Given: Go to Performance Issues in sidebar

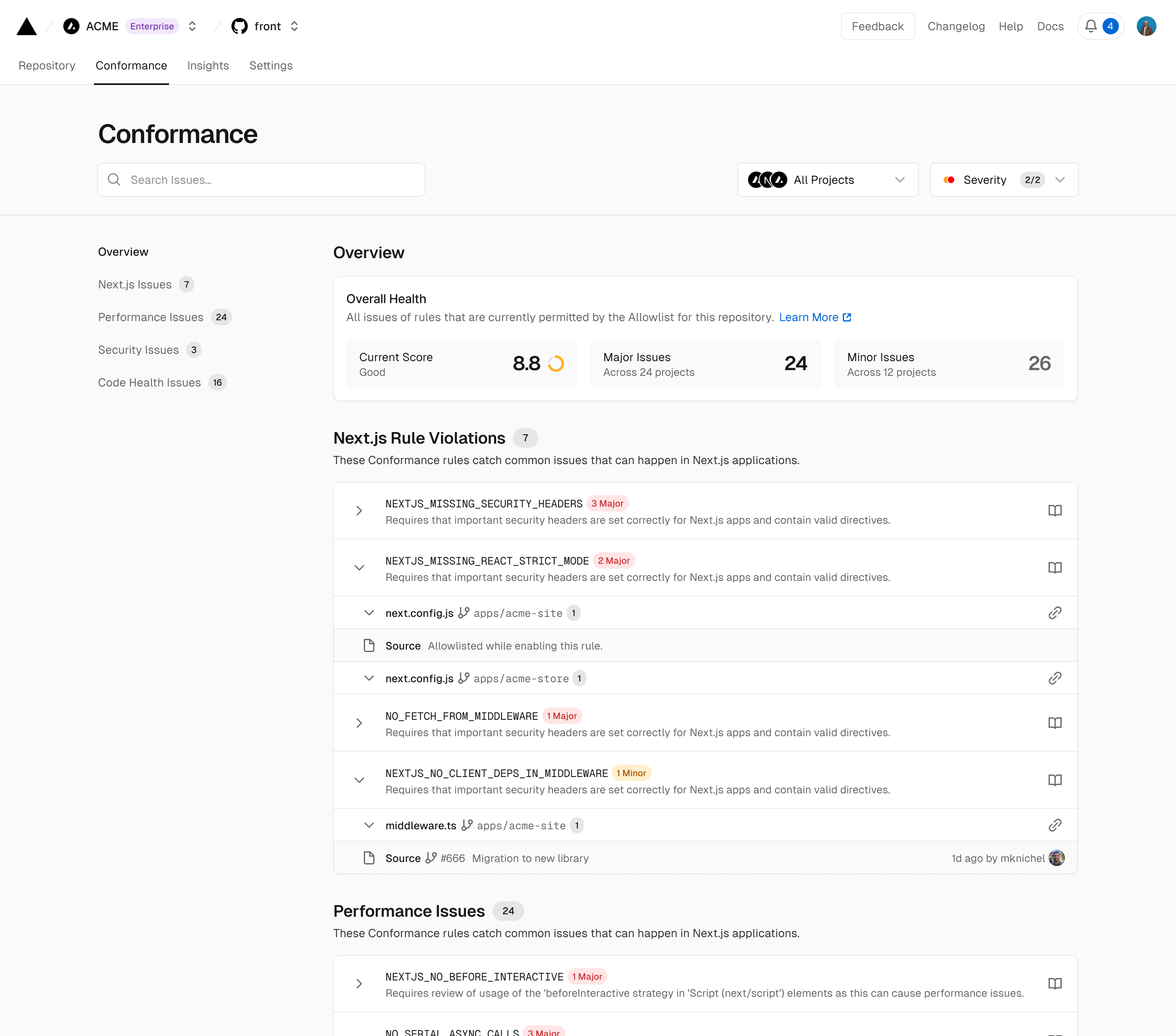Looking at the screenshot, I should click(151, 317).
